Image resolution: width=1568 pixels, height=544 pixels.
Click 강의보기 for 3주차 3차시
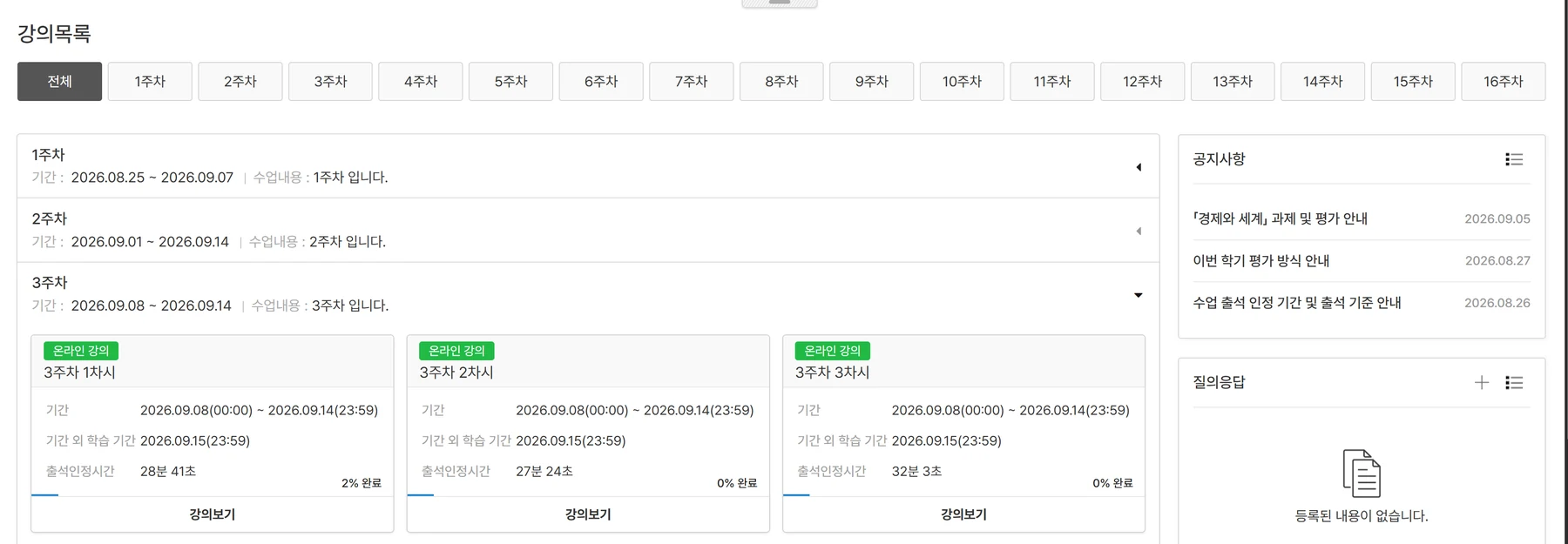[x=963, y=514]
